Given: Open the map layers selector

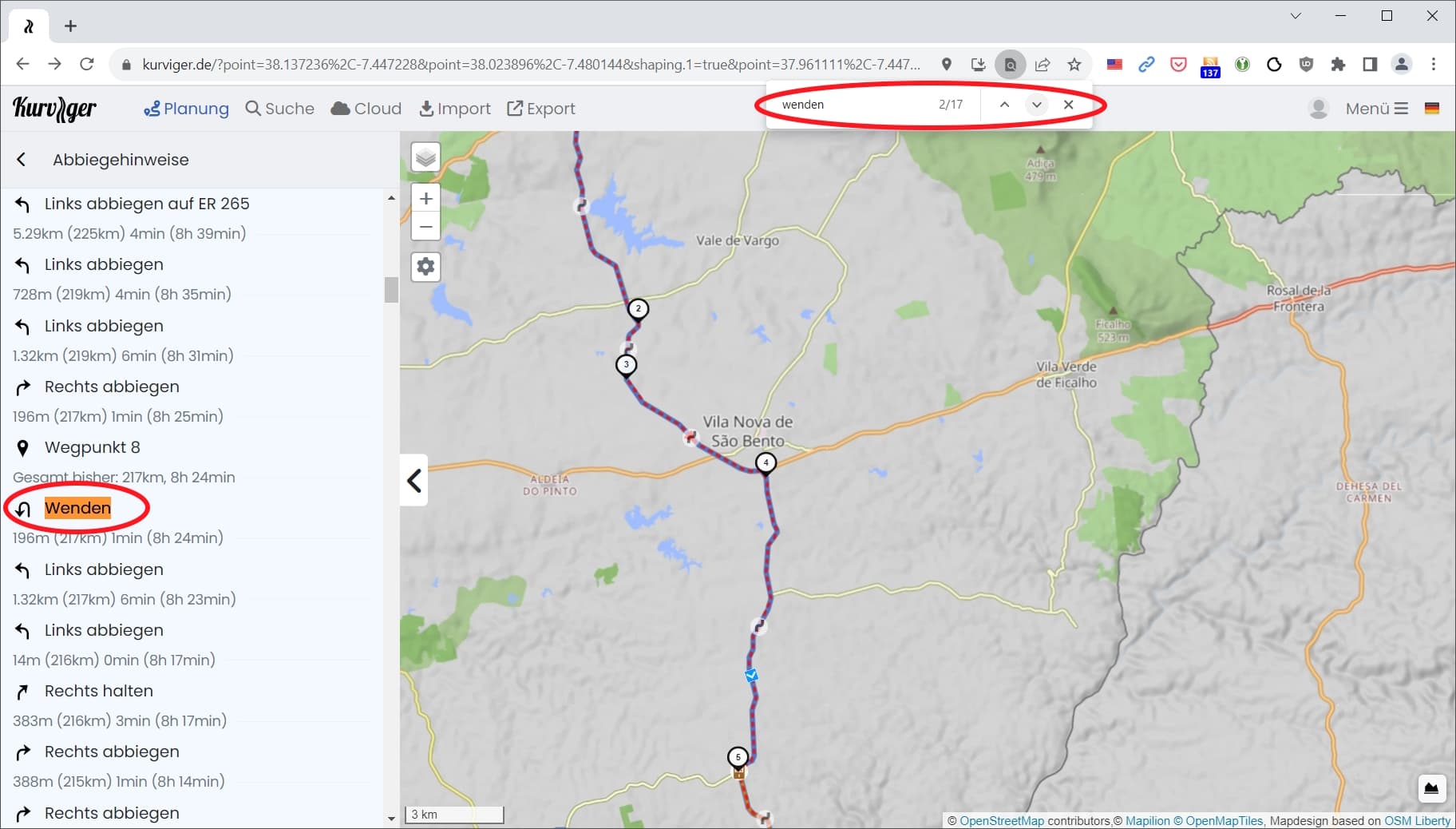Looking at the screenshot, I should [x=426, y=157].
